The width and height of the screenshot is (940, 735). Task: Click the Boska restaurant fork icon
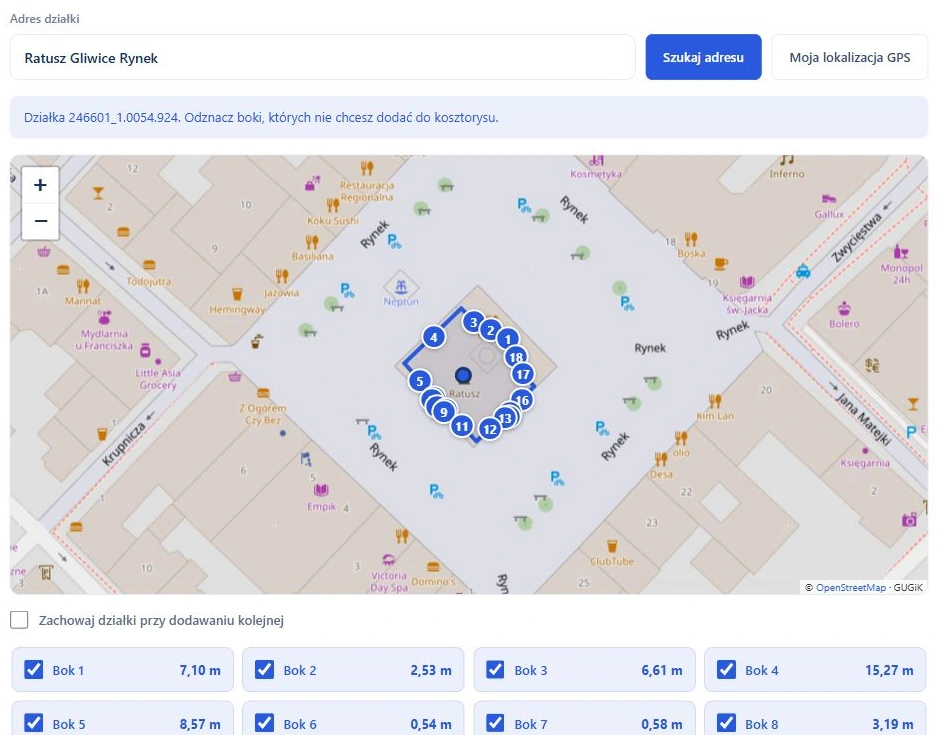(x=691, y=239)
